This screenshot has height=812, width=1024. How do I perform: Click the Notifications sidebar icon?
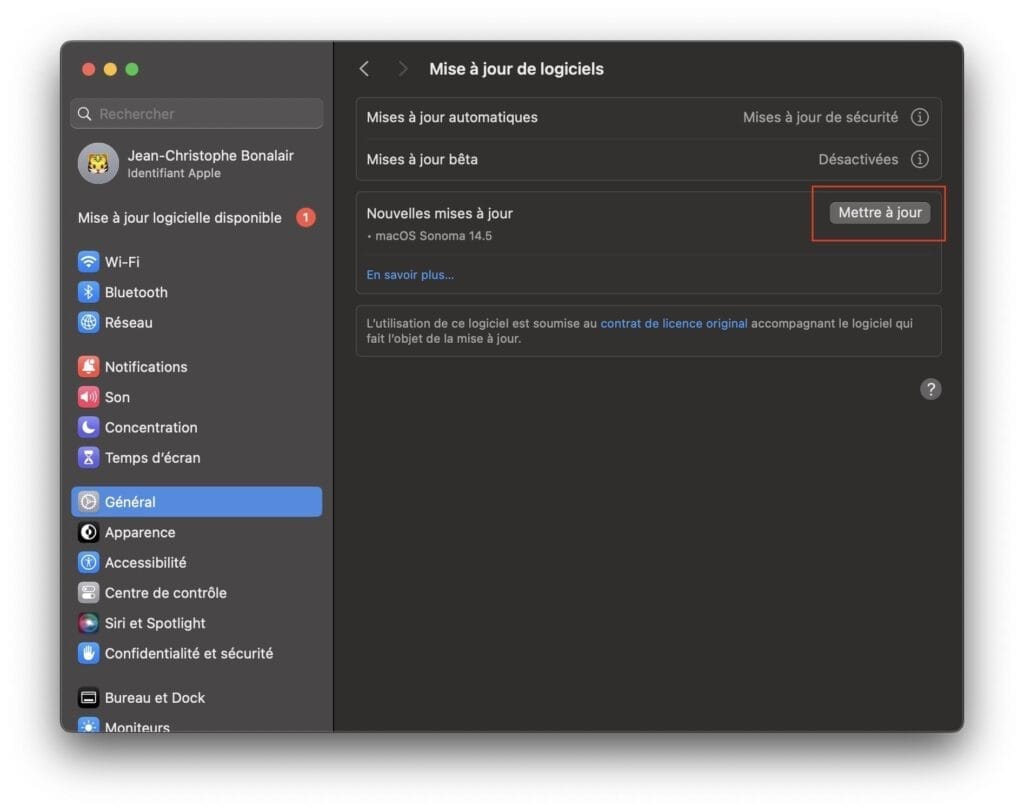coord(89,366)
